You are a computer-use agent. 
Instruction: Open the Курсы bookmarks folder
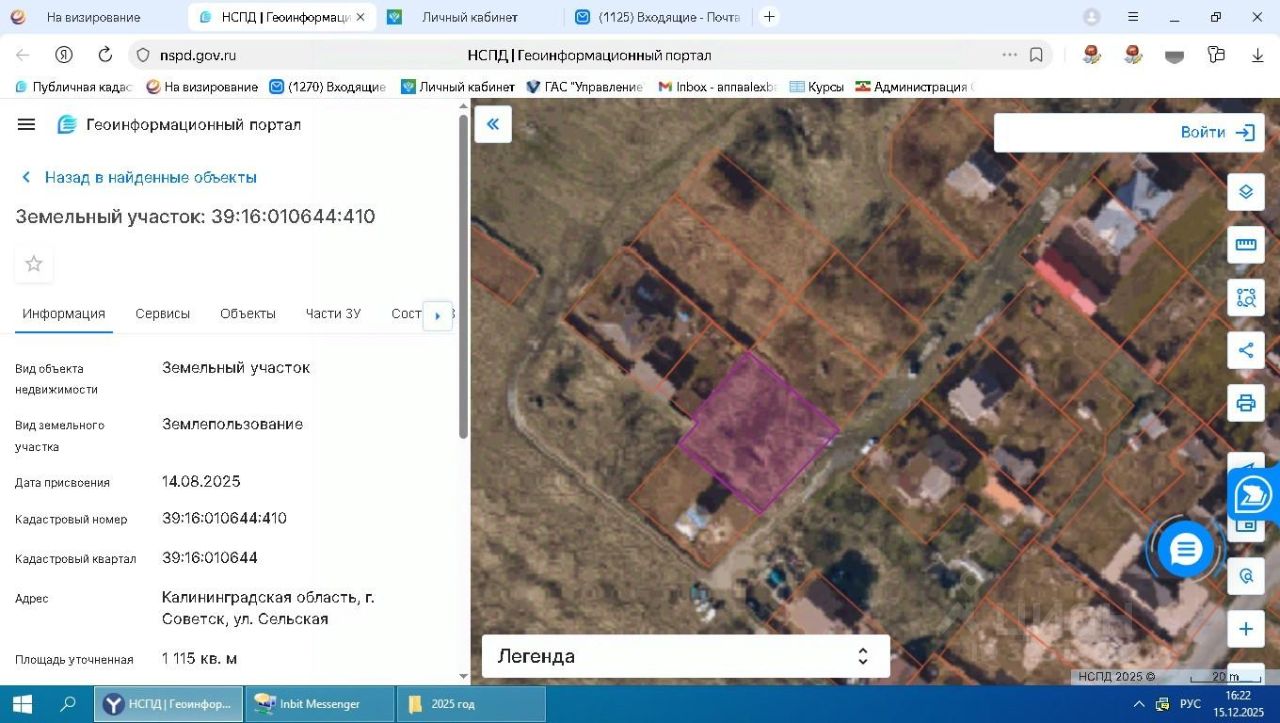point(817,87)
